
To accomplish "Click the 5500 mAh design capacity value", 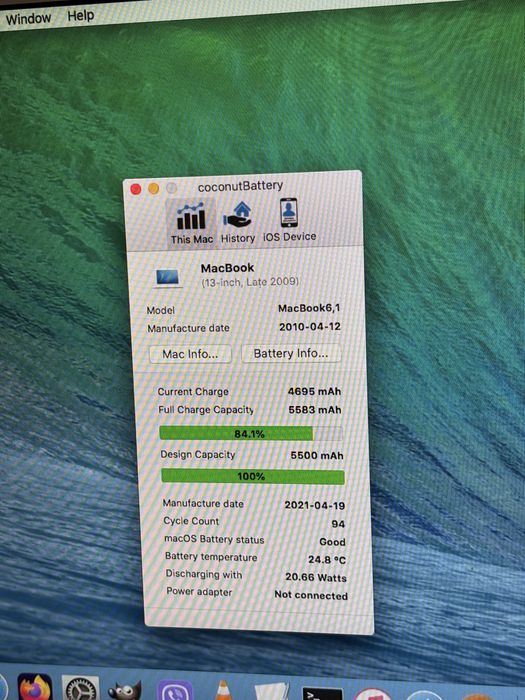I will [317, 455].
